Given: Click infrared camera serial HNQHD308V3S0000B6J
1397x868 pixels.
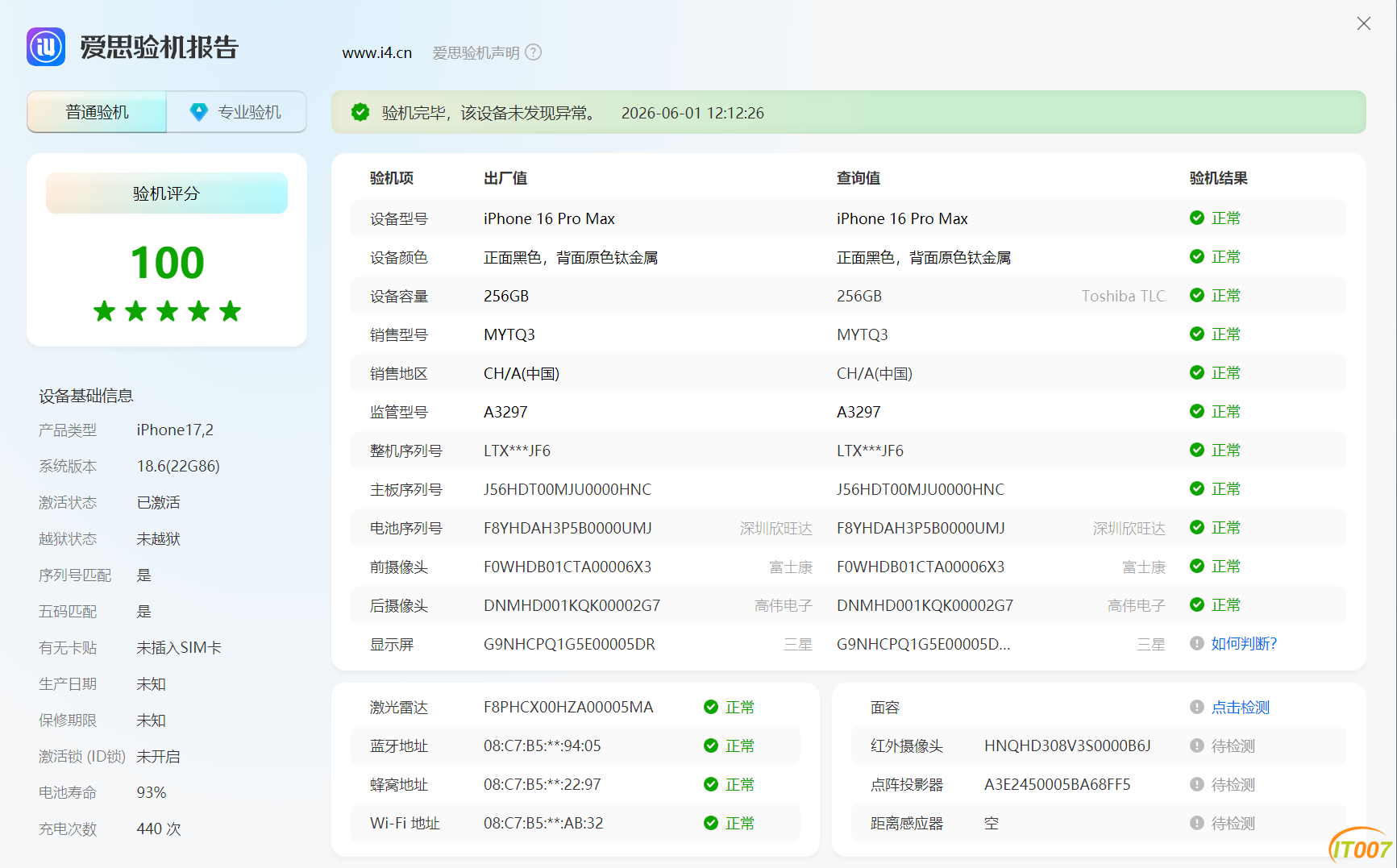Looking at the screenshot, I should tap(1067, 745).
